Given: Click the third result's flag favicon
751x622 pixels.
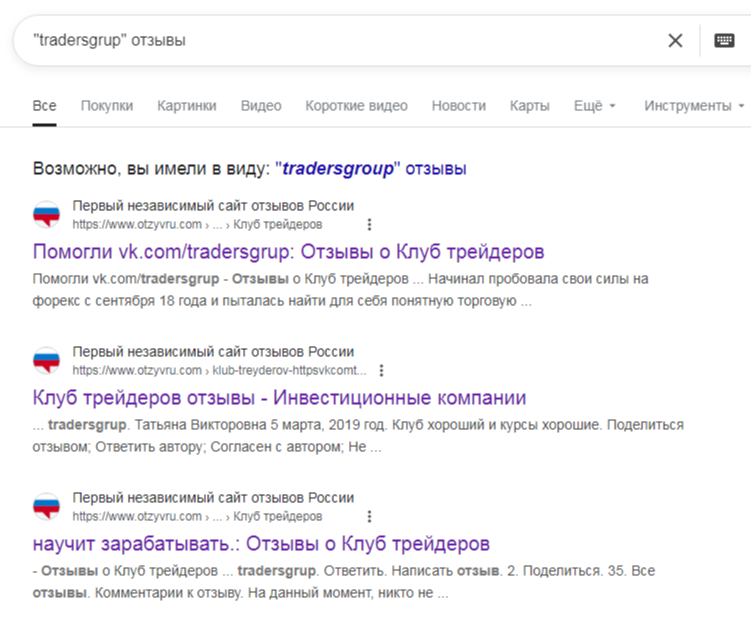Looking at the screenshot, I should click(x=47, y=508).
